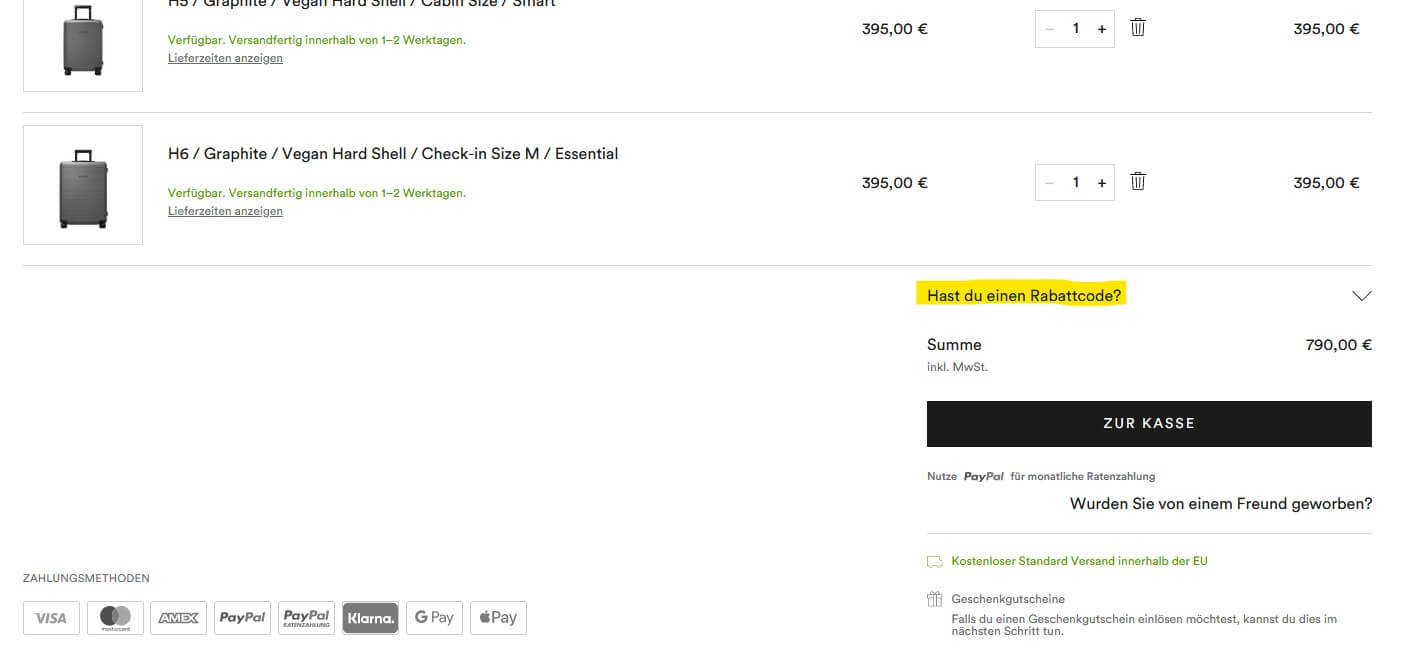Decrease quantity of H6 Check-in suitcase
1403x666 pixels.
tap(1049, 183)
